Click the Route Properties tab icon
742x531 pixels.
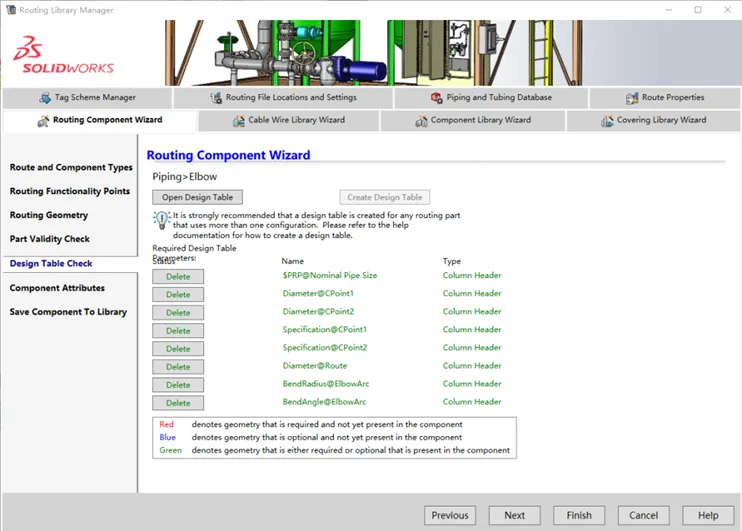click(x=632, y=98)
